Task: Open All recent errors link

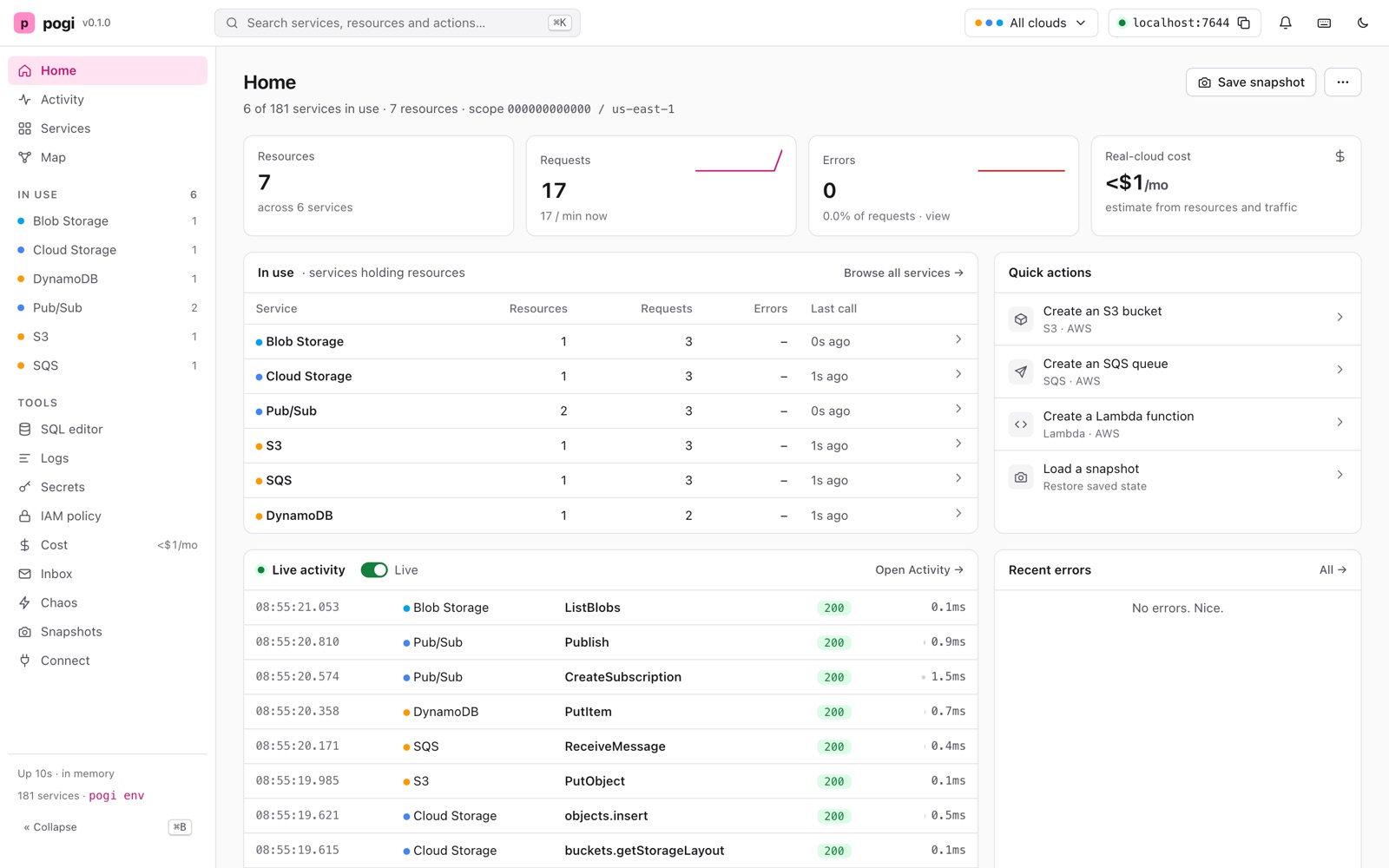Action: point(1333,570)
